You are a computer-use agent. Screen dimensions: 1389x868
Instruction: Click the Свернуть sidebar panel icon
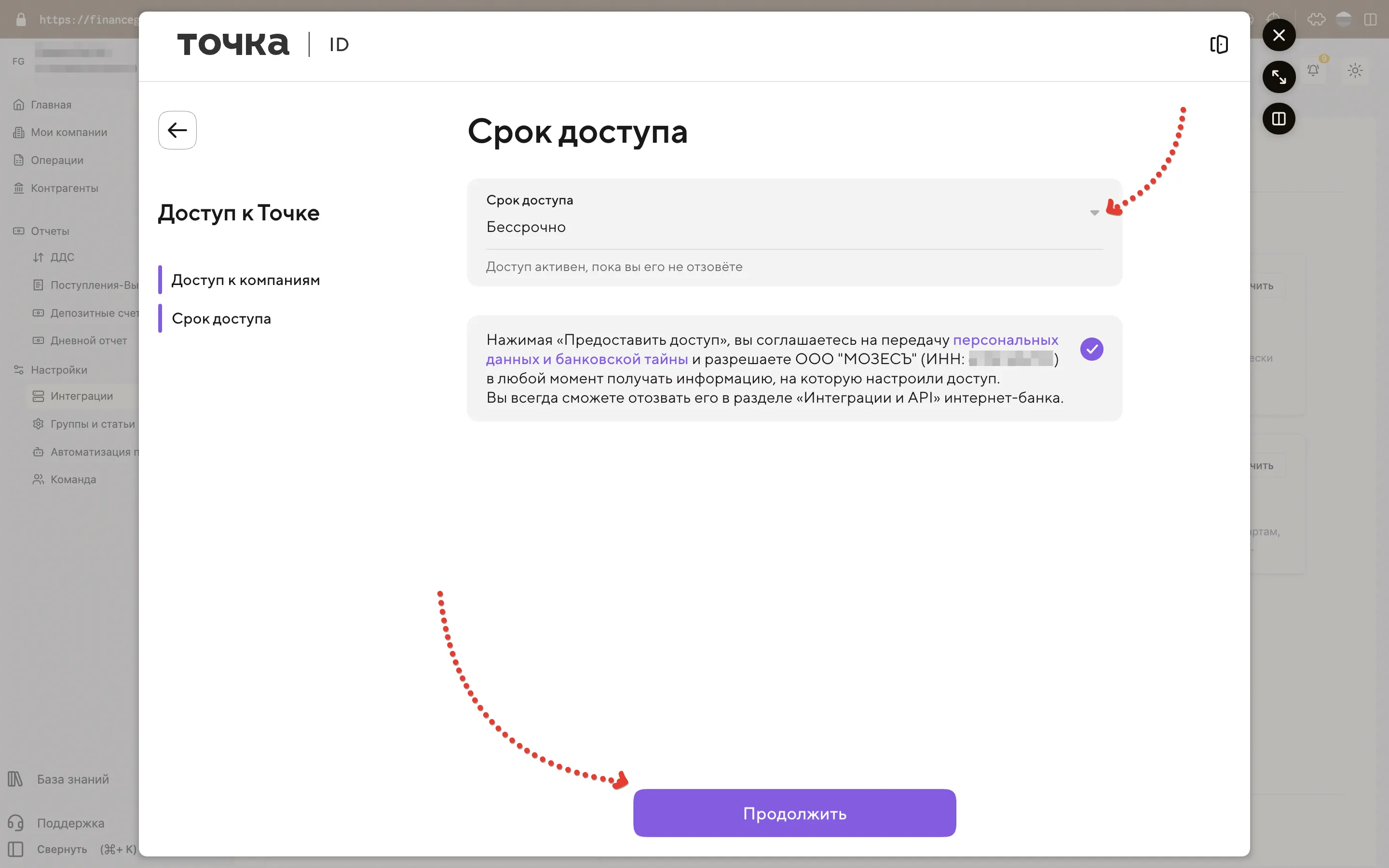point(15,849)
